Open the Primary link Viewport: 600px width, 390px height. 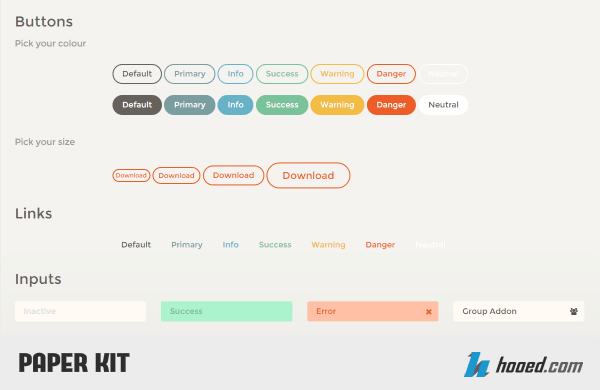pos(187,245)
